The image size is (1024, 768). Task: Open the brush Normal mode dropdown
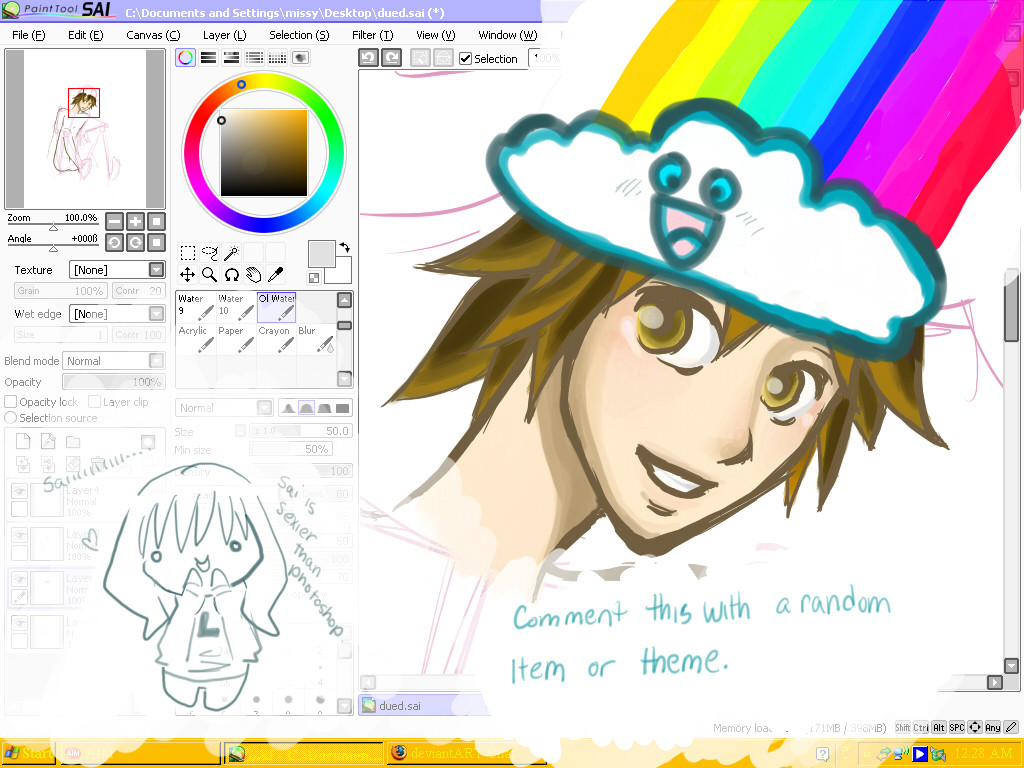click(224, 408)
